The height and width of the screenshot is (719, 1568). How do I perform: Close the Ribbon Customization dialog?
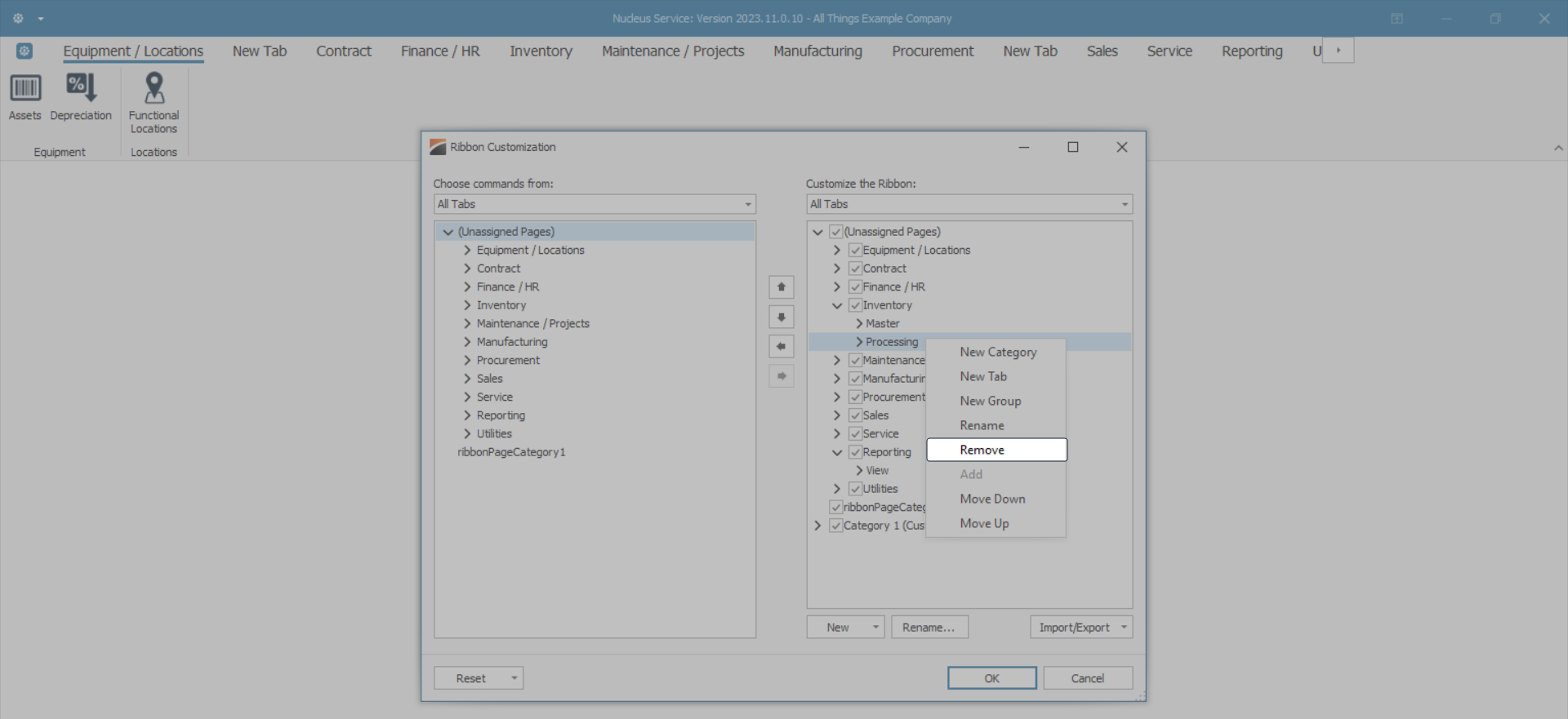(x=1122, y=147)
